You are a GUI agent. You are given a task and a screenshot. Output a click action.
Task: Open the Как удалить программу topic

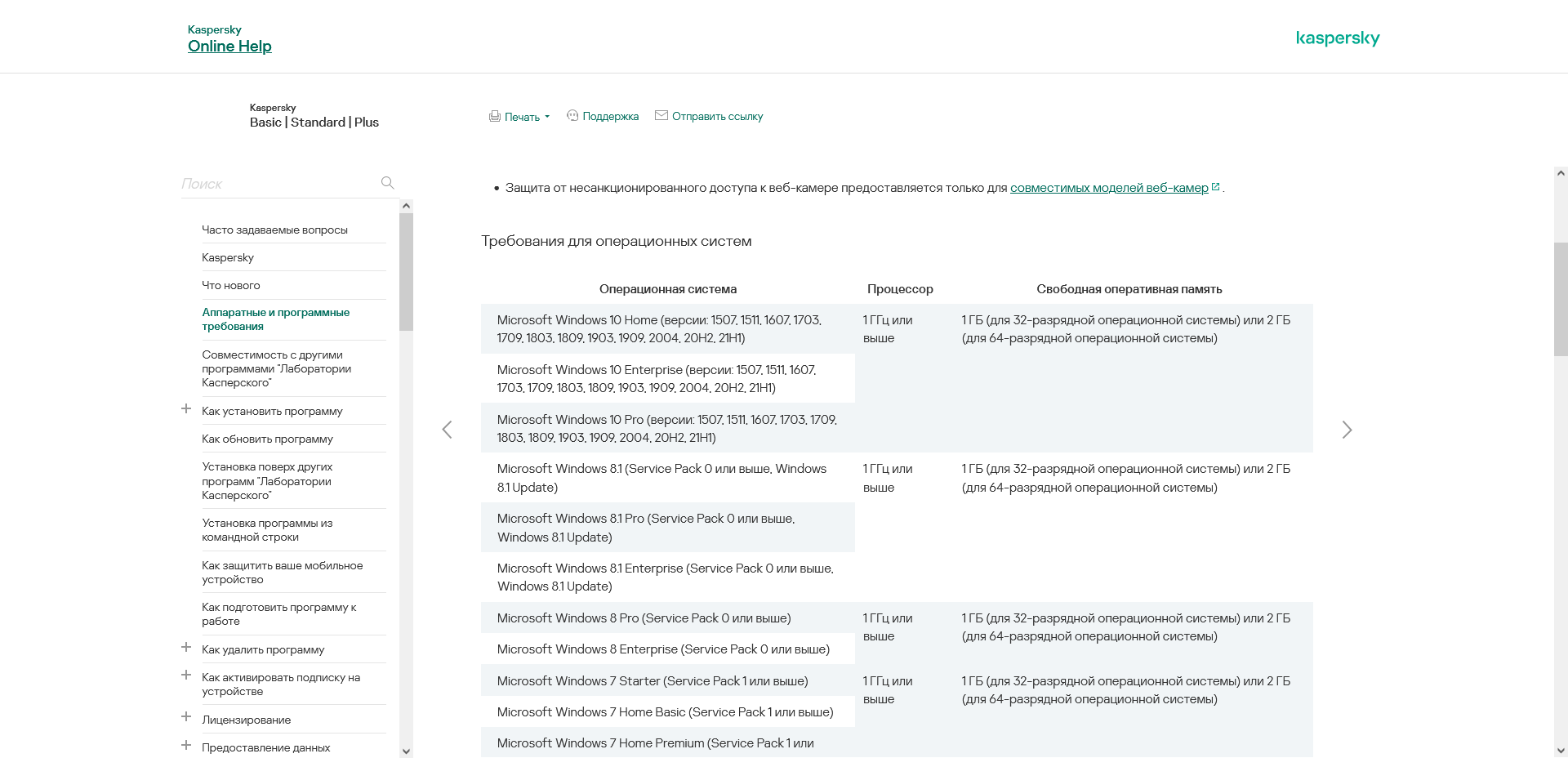263,650
